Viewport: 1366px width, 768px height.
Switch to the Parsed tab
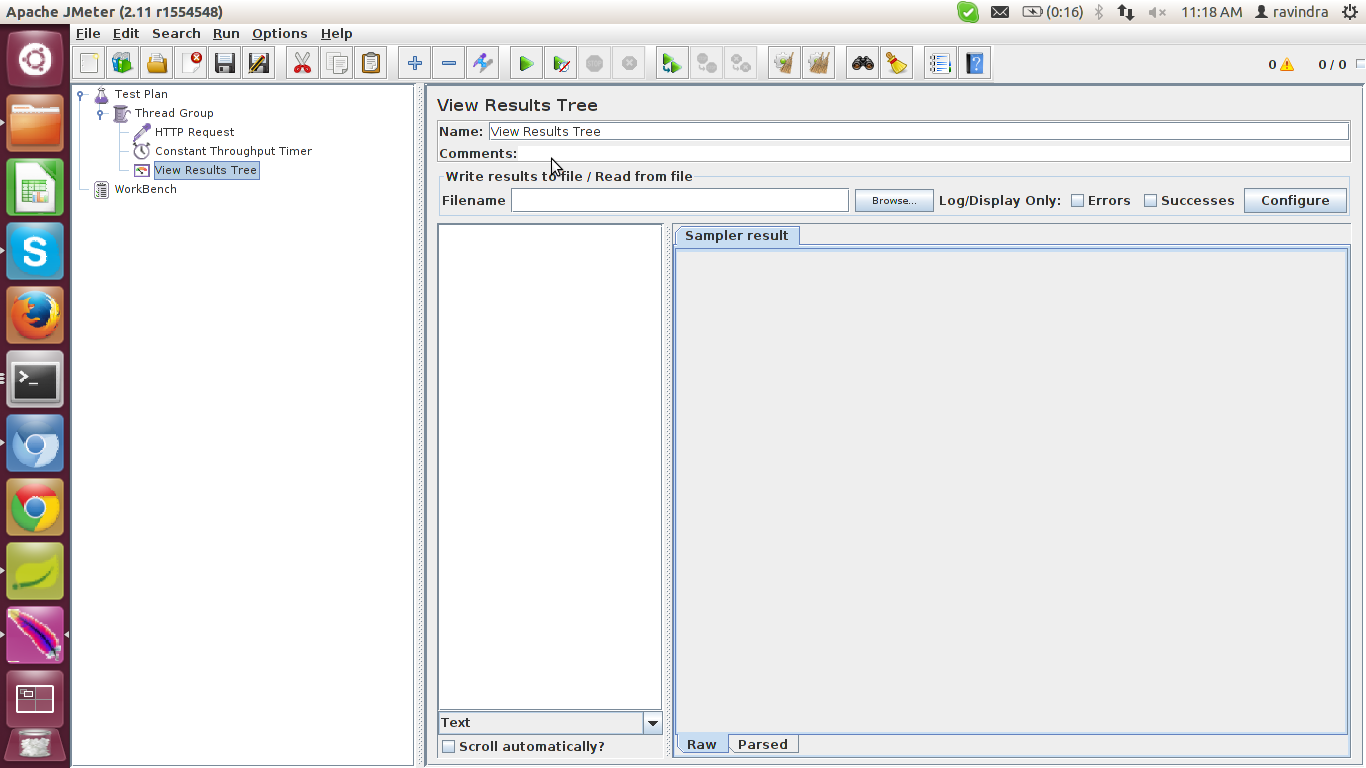pyautogui.click(x=763, y=745)
